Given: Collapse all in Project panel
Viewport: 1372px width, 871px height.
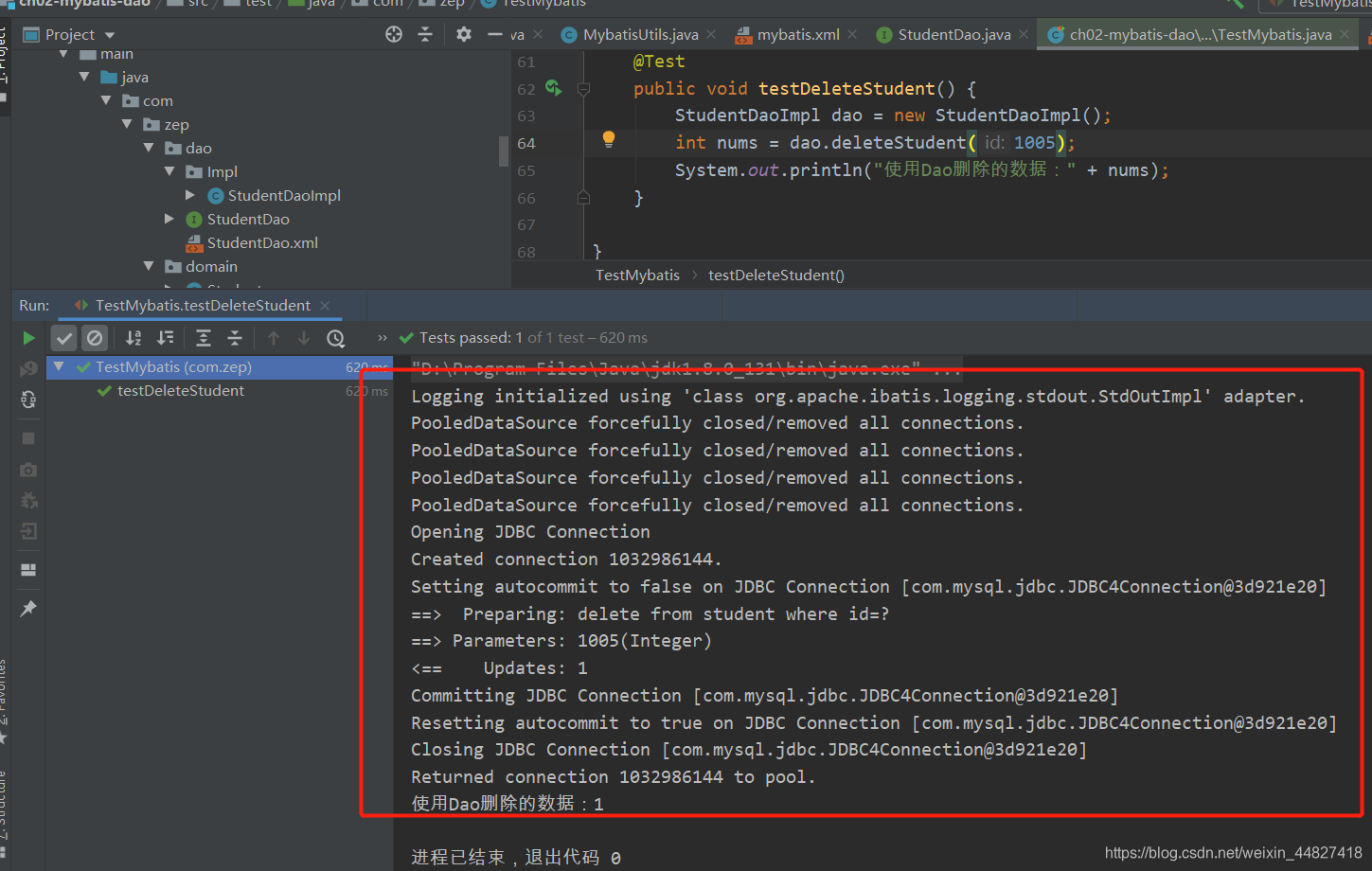Looking at the screenshot, I should [x=425, y=34].
